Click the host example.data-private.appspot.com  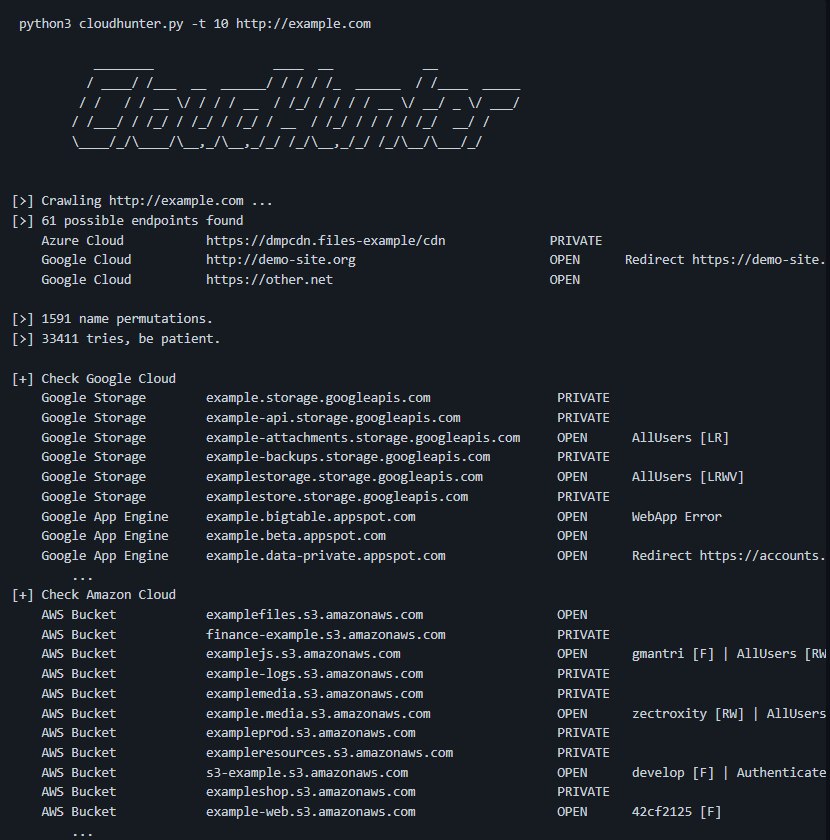[x=325, y=556]
